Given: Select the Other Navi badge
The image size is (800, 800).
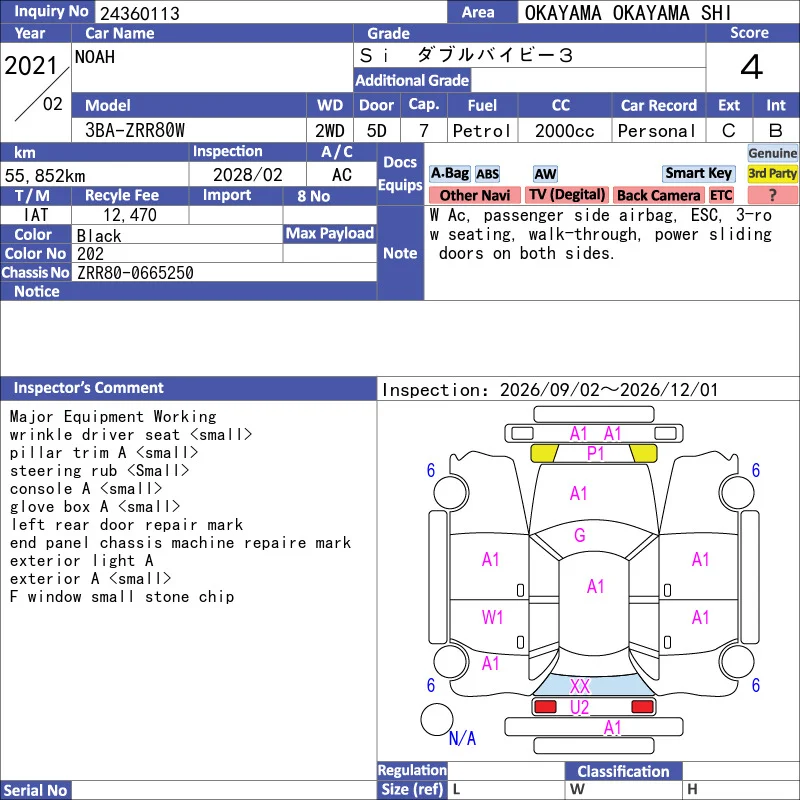Looking at the screenshot, I should click(x=474, y=195).
